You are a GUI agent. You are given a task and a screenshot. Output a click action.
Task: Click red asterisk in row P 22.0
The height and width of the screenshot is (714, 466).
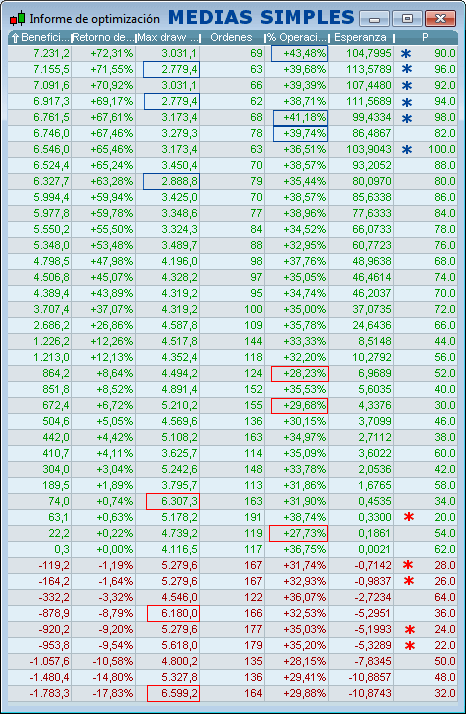point(410,645)
